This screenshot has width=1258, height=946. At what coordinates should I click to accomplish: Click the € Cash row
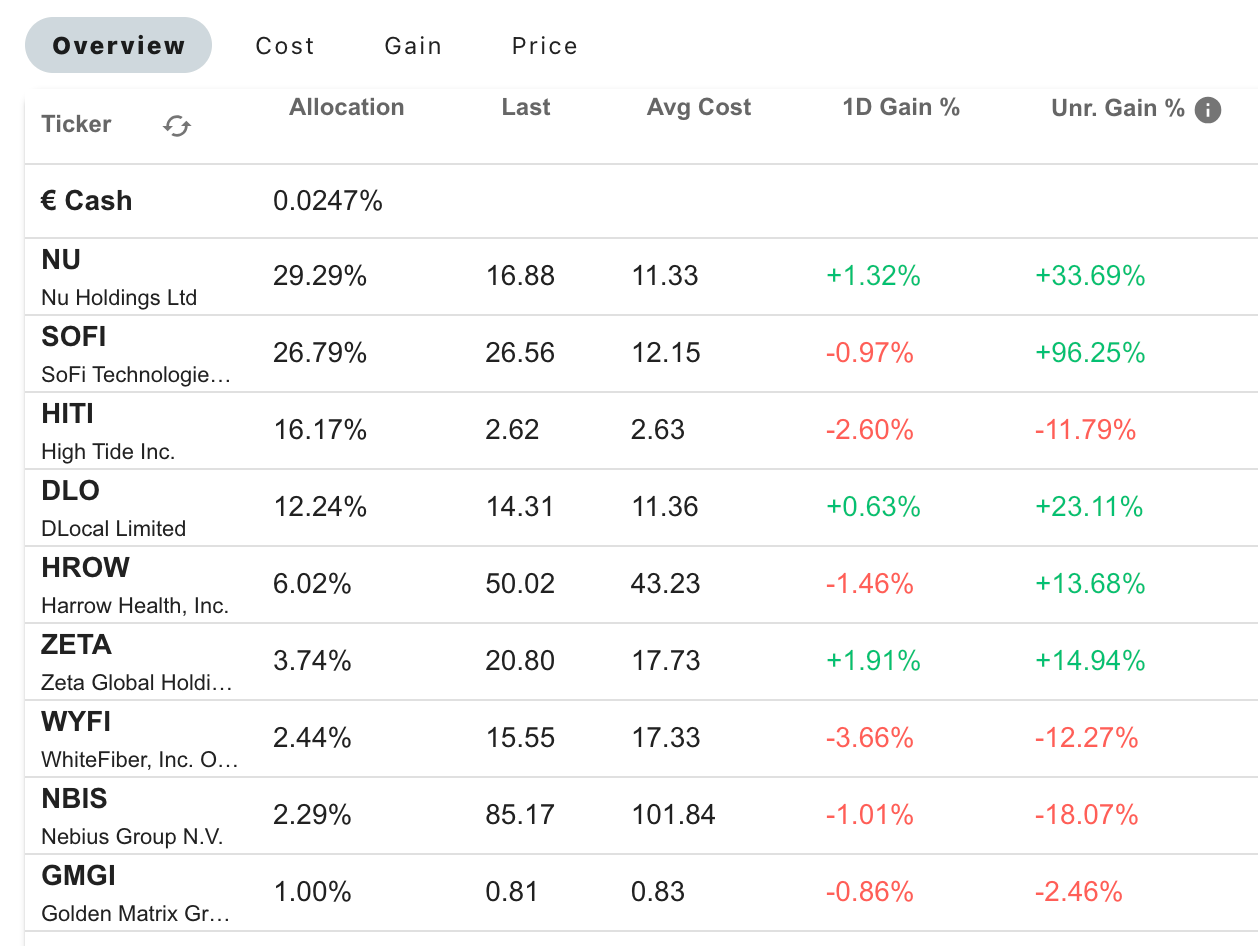pyautogui.click(x=300, y=200)
